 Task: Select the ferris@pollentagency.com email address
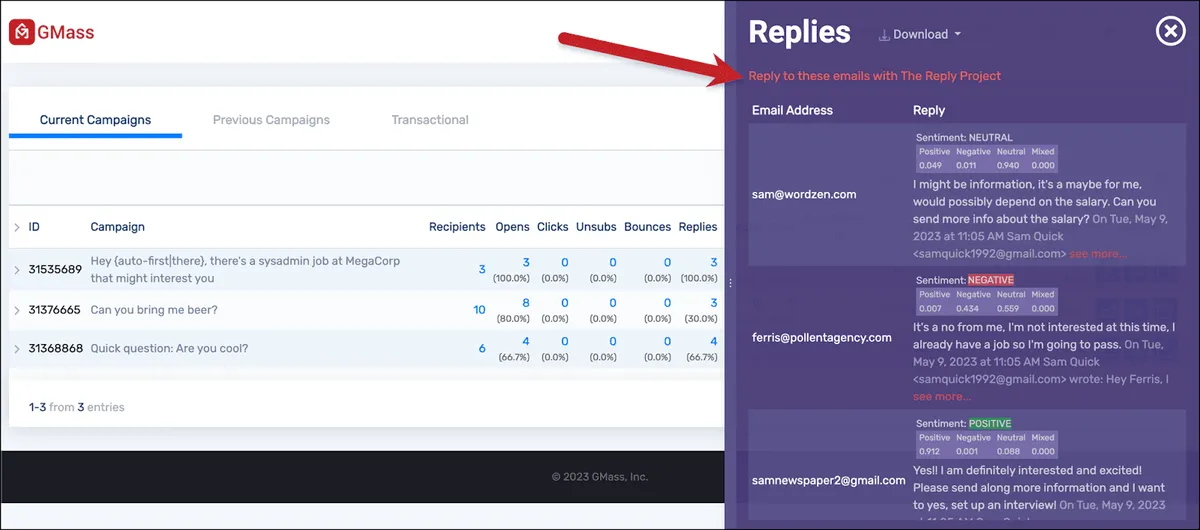(822, 338)
